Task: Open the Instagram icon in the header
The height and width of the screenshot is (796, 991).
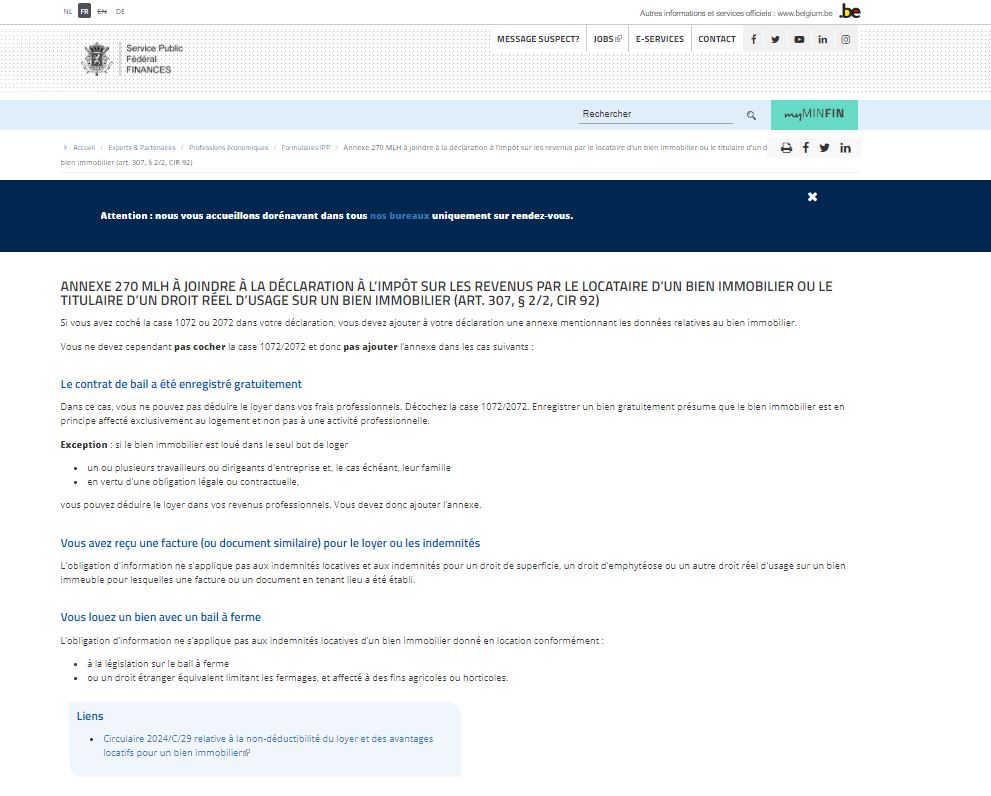Action: (x=845, y=38)
